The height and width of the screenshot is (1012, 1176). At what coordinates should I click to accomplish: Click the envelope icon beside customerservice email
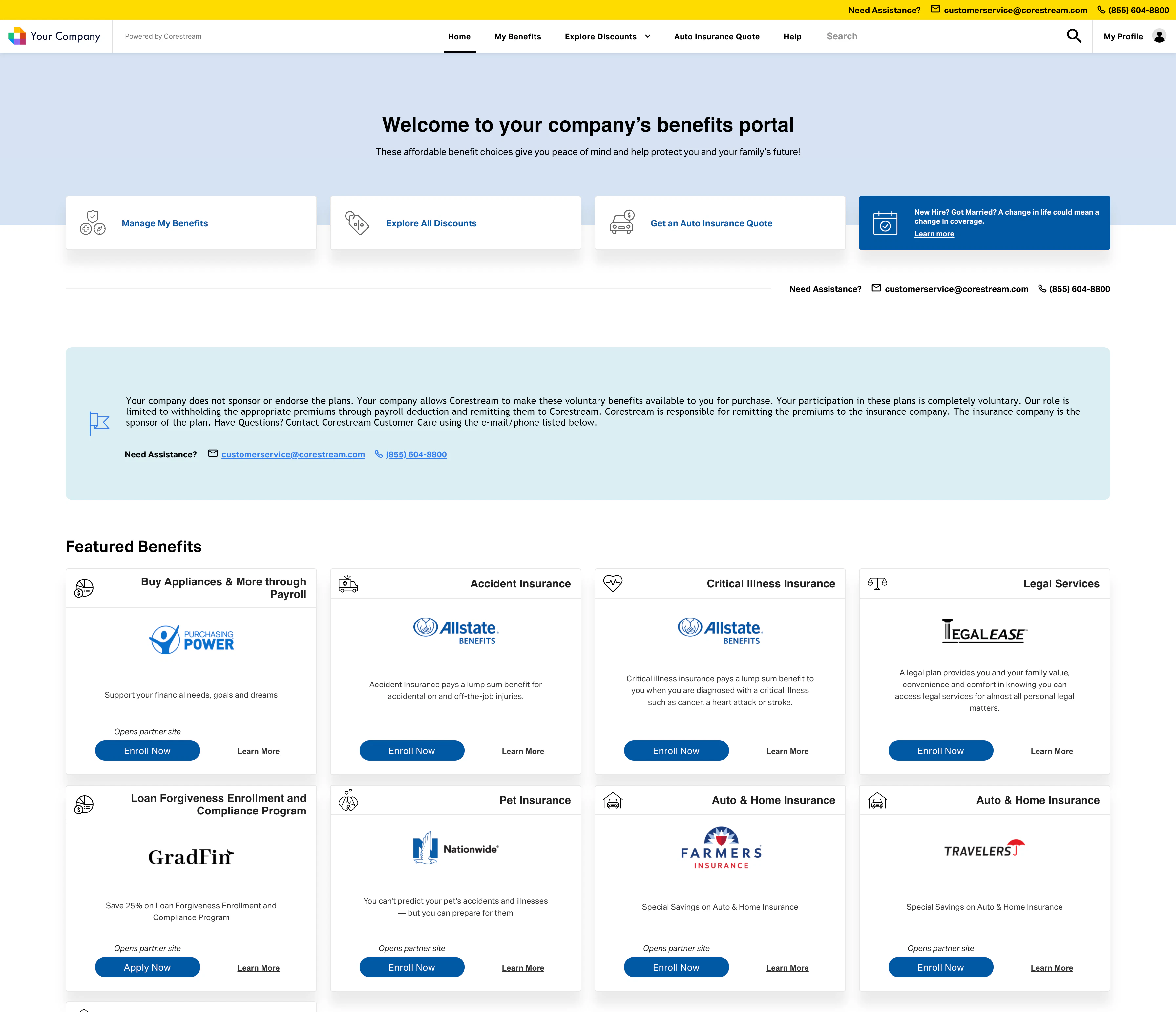[935, 10]
